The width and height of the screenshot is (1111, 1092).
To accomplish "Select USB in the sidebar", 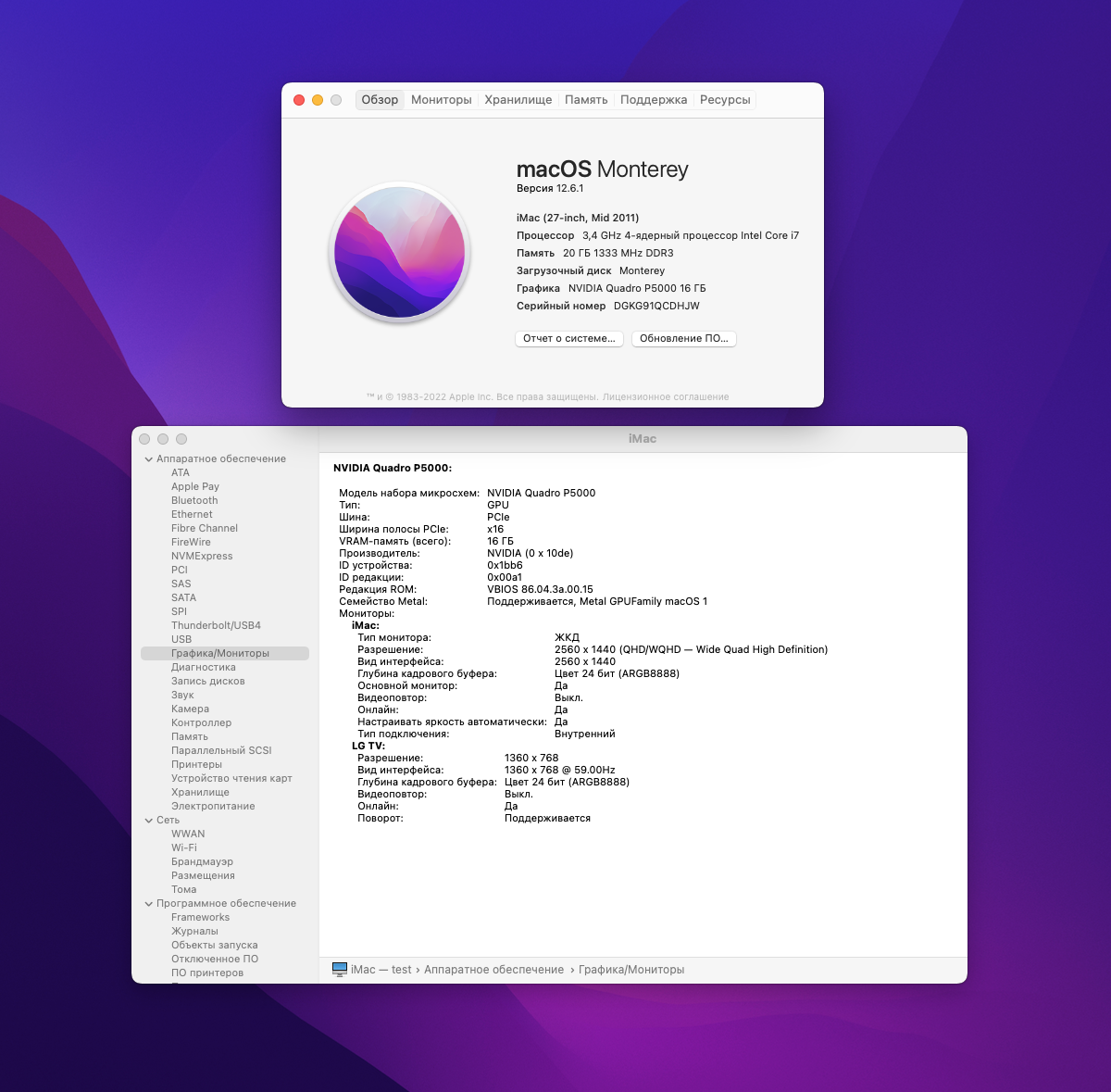I will coord(181,640).
